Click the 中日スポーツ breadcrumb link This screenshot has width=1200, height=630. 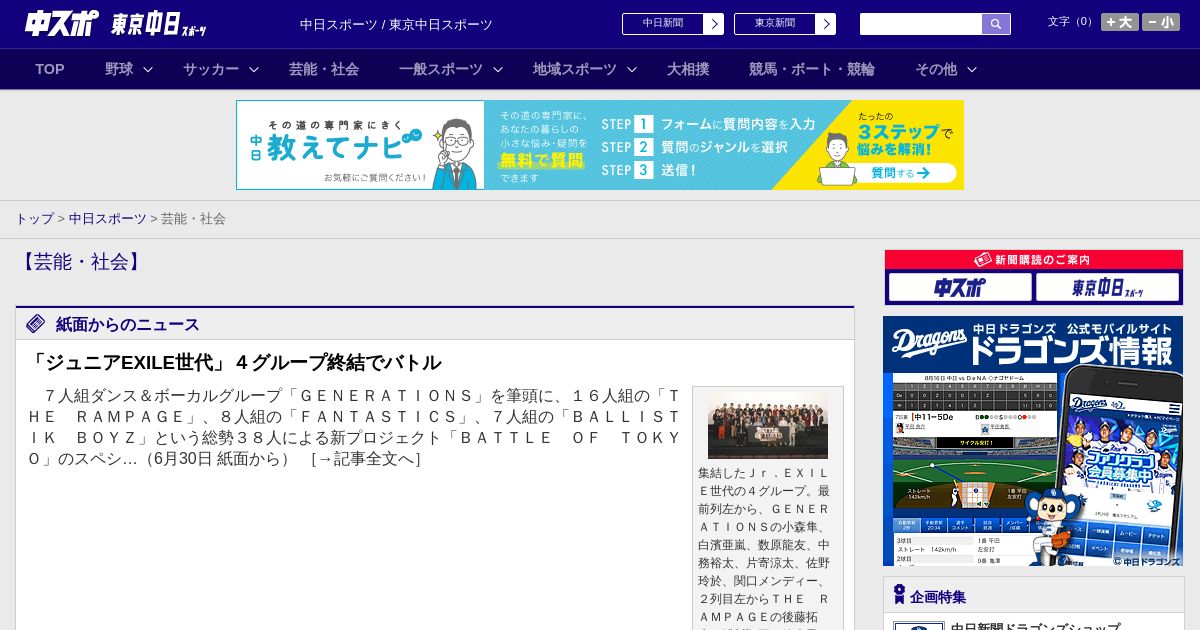(x=107, y=218)
